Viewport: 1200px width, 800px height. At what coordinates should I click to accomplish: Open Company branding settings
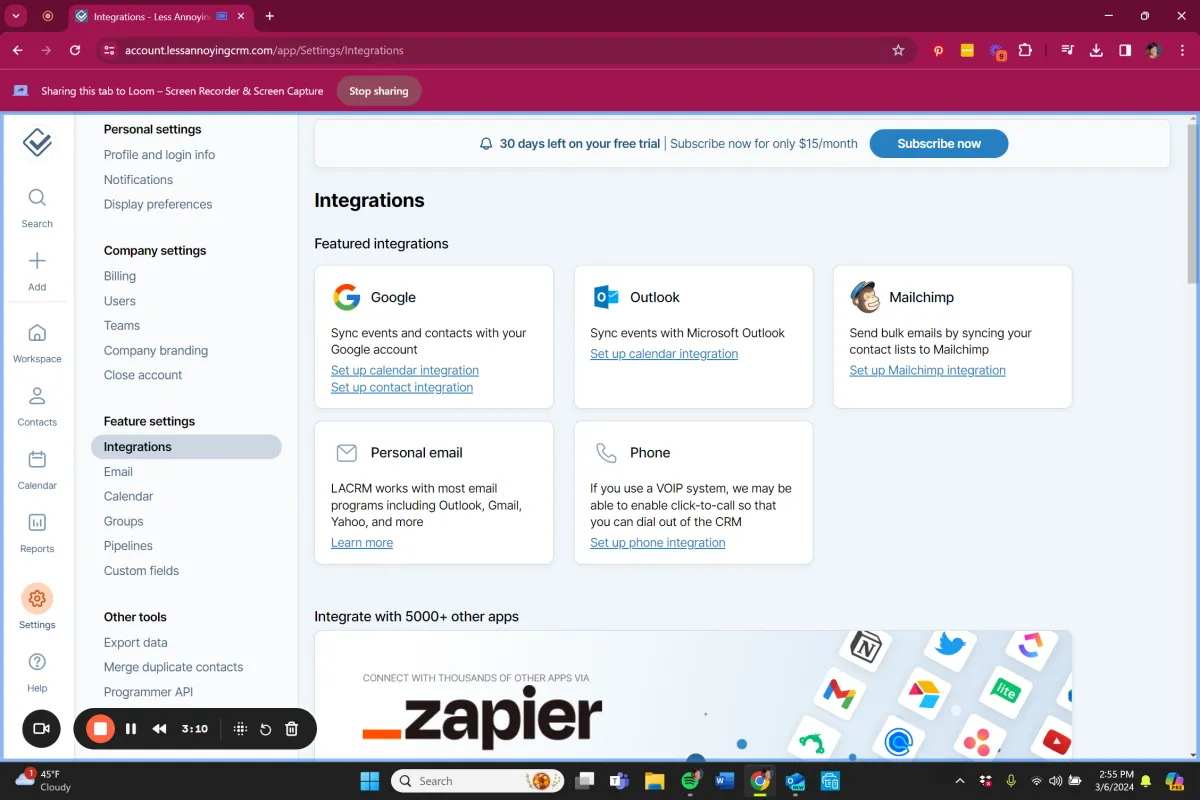(156, 351)
